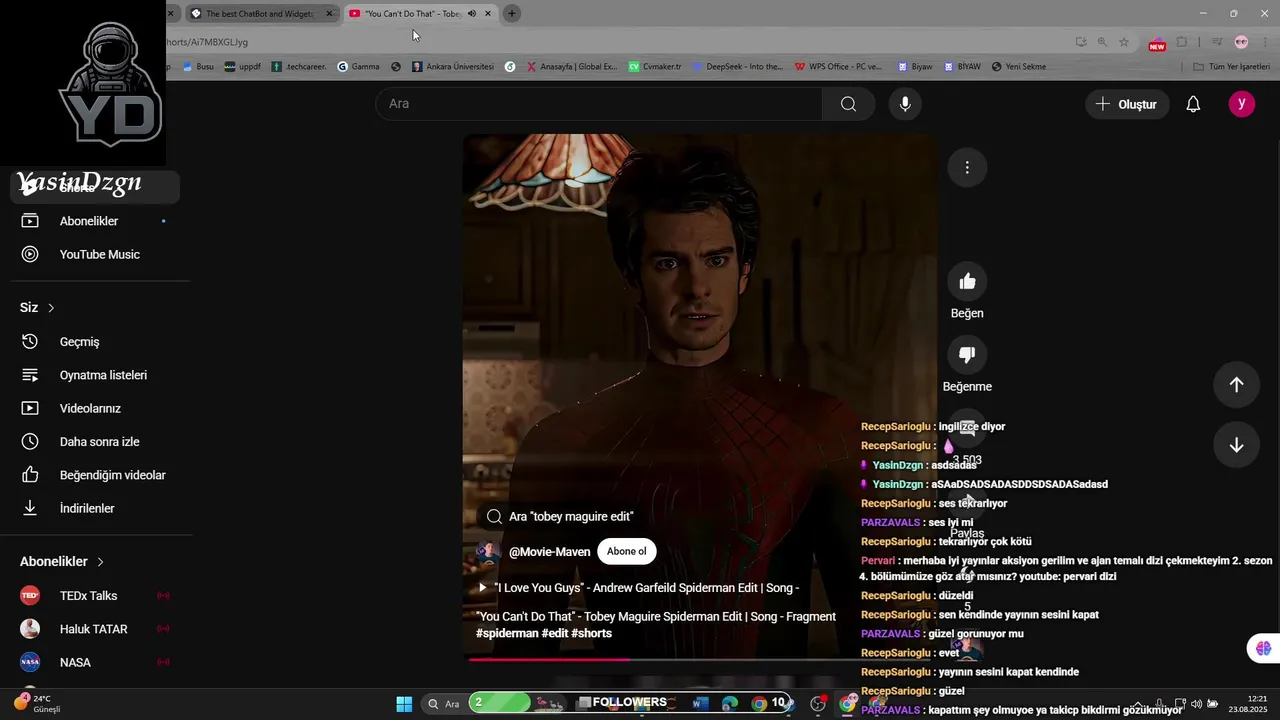Start voice search with the microphone icon

pyautogui.click(x=905, y=104)
